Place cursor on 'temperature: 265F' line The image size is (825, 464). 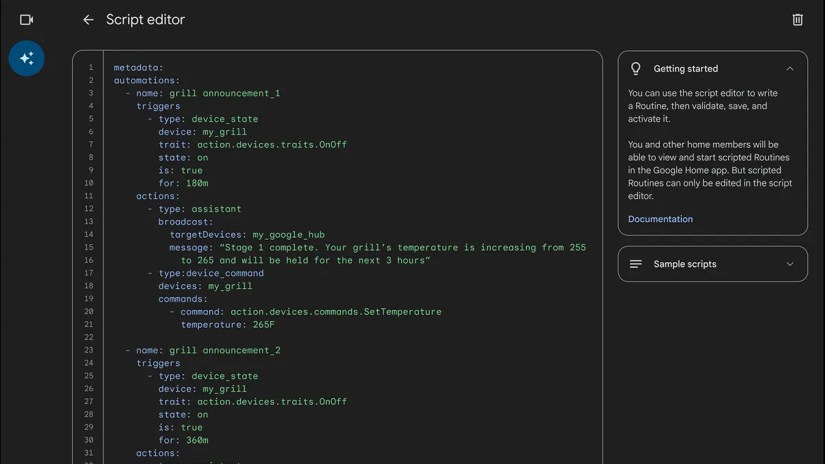click(227, 325)
